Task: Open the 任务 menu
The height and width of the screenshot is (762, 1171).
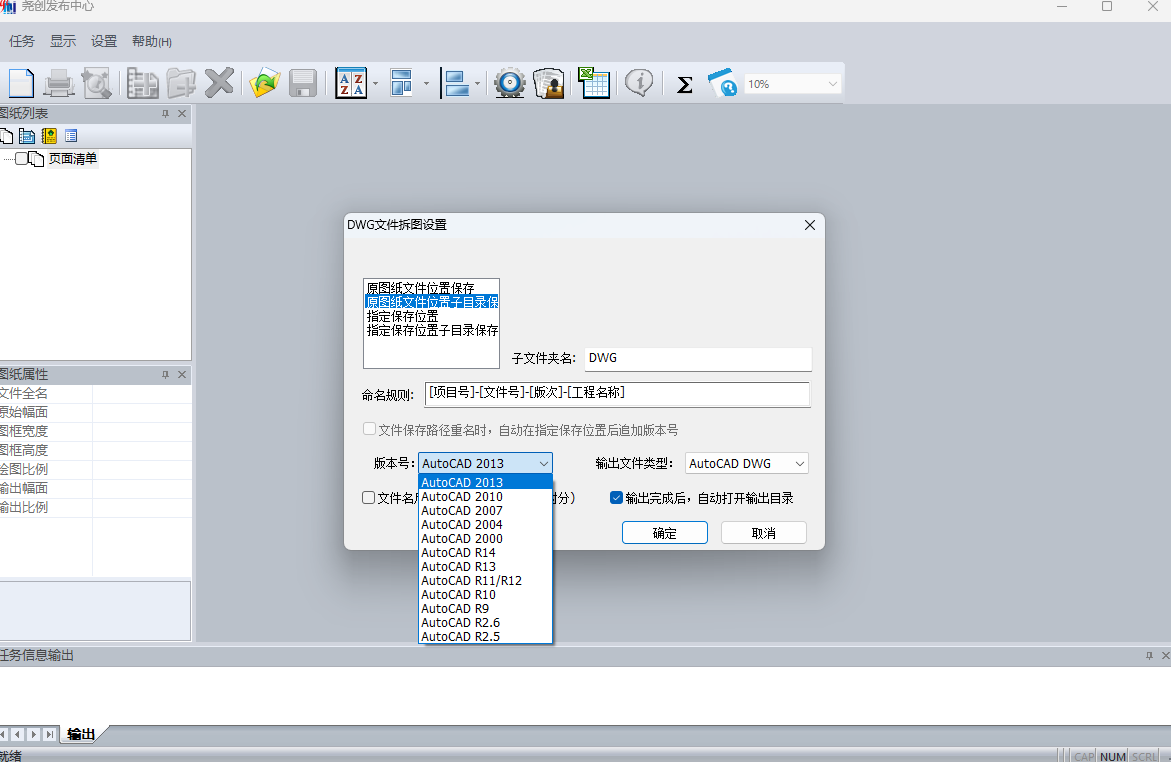Action: 22,41
